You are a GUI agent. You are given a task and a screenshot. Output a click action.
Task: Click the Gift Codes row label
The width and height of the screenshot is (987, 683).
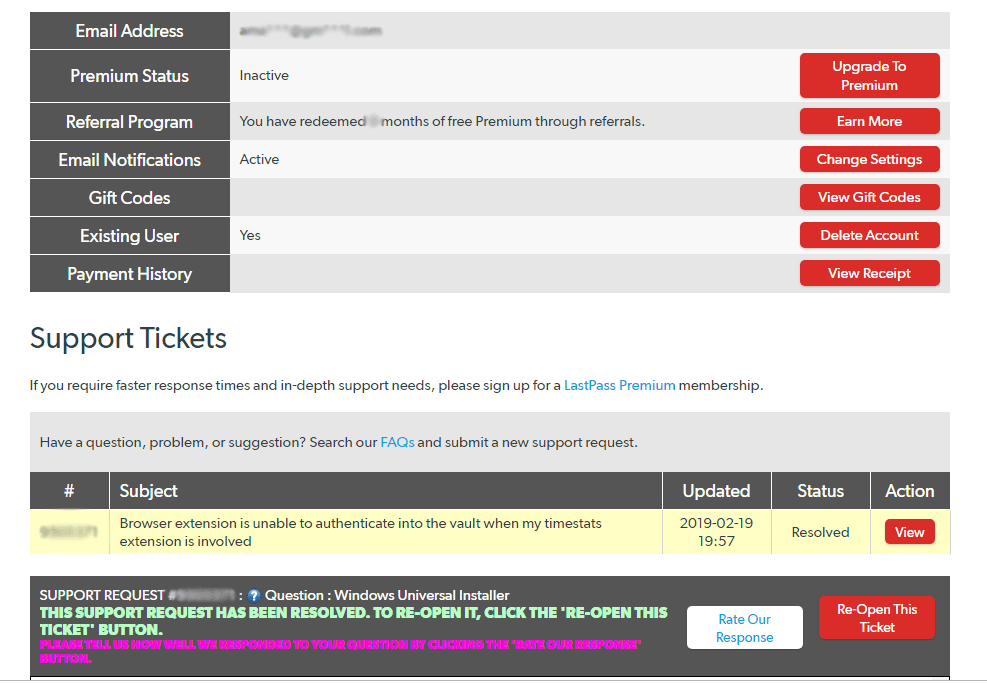[x=130, y=198]
